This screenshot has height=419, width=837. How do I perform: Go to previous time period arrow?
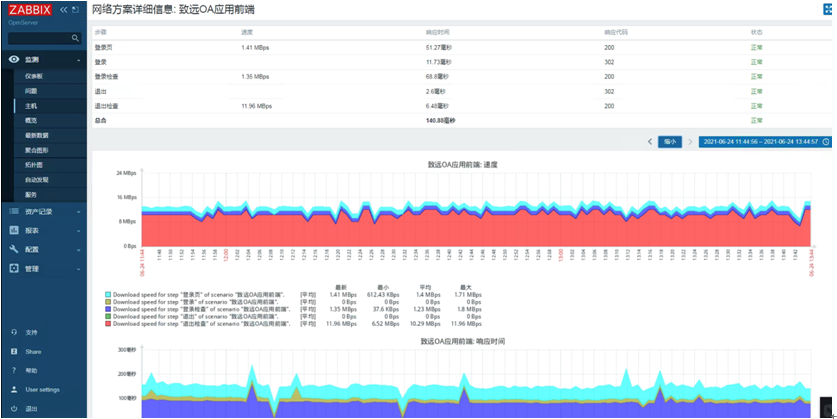(650, 142)
